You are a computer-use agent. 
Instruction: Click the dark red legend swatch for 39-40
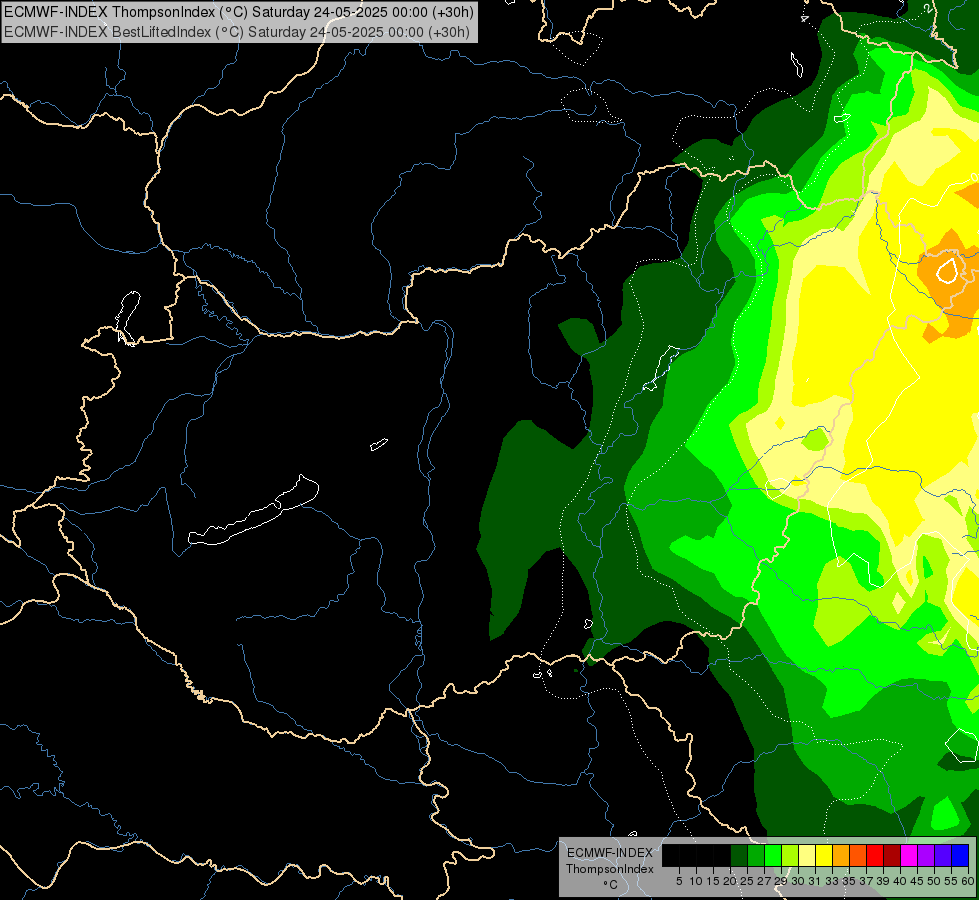pyautogui.click(x=892, y=855)
